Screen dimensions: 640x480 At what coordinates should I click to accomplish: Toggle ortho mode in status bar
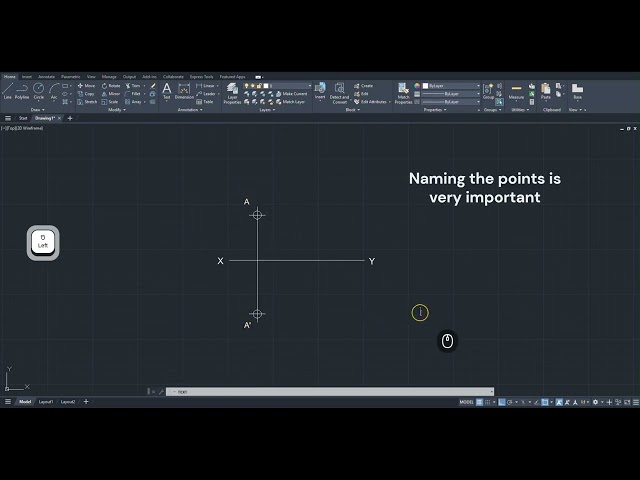[x=502, y=402]
